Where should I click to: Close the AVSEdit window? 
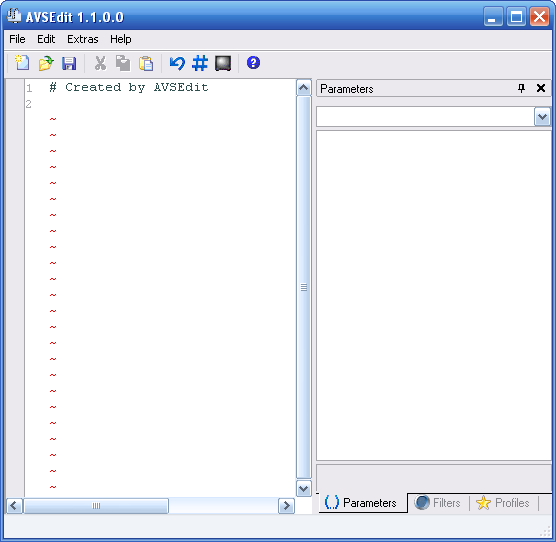pos(539,16)
